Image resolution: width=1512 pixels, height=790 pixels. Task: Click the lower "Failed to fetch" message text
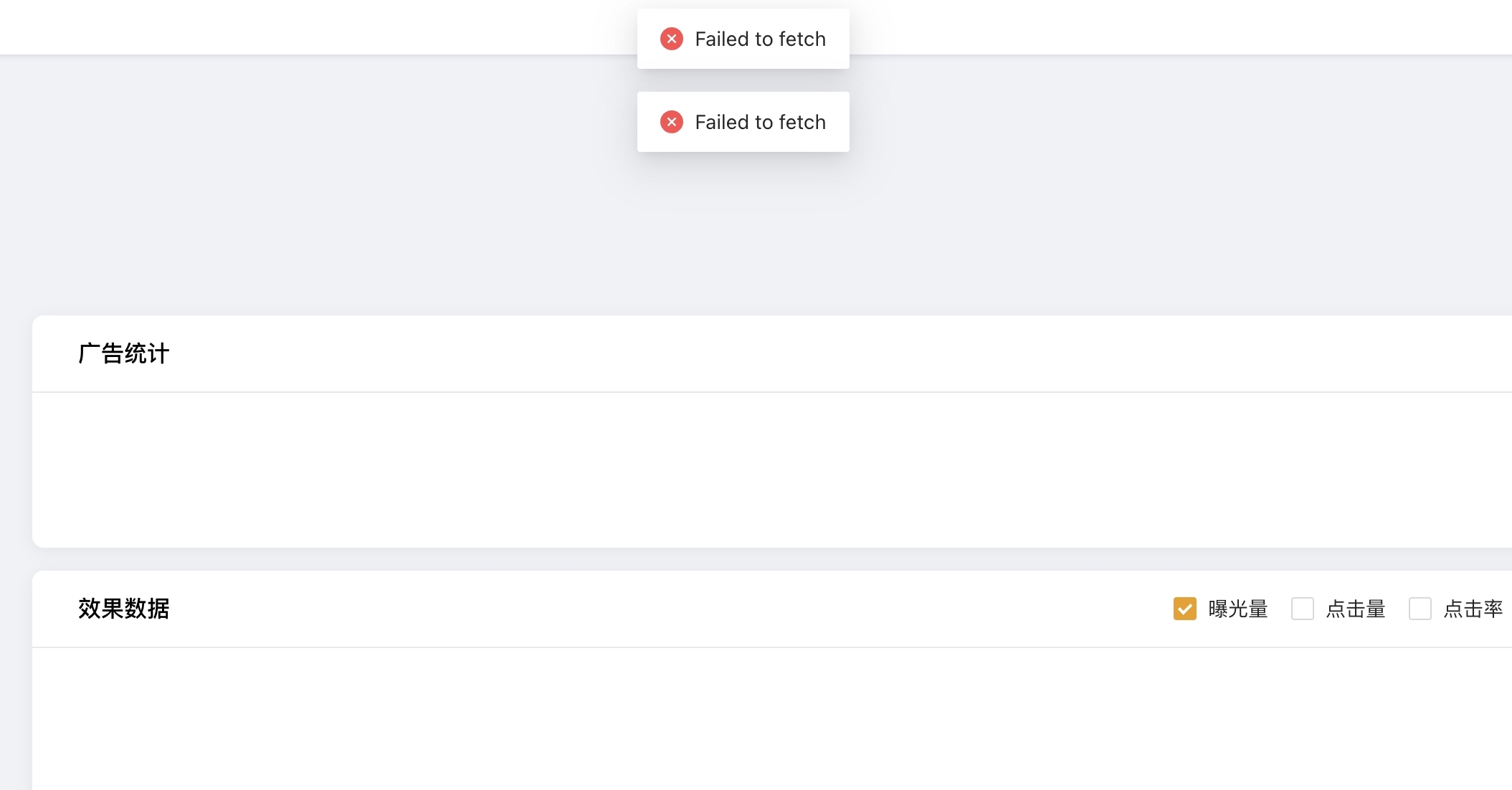760,122
